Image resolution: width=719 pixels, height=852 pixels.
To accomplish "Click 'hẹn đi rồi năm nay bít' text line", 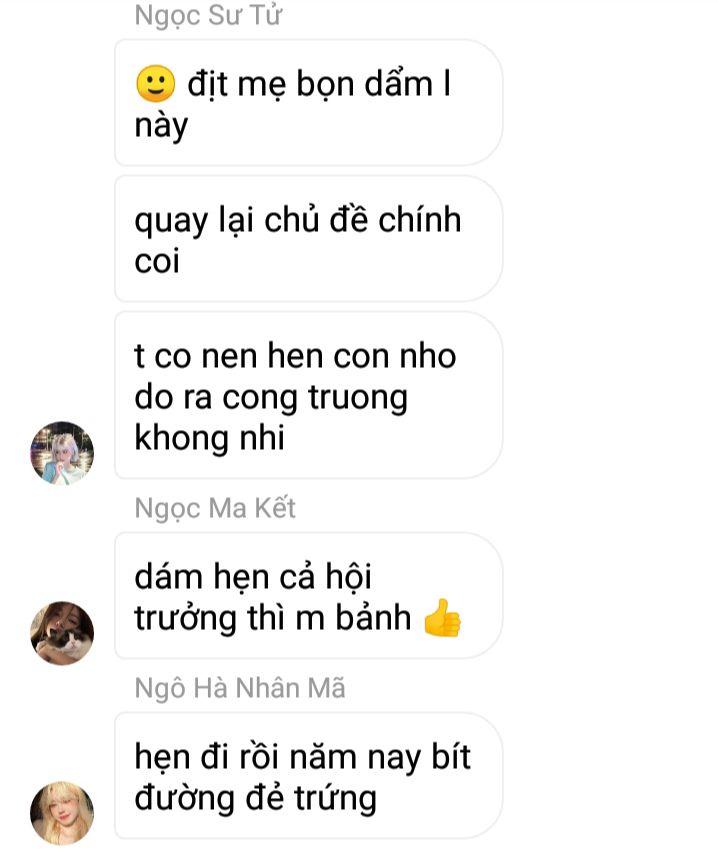I will (x=302, y=758).
